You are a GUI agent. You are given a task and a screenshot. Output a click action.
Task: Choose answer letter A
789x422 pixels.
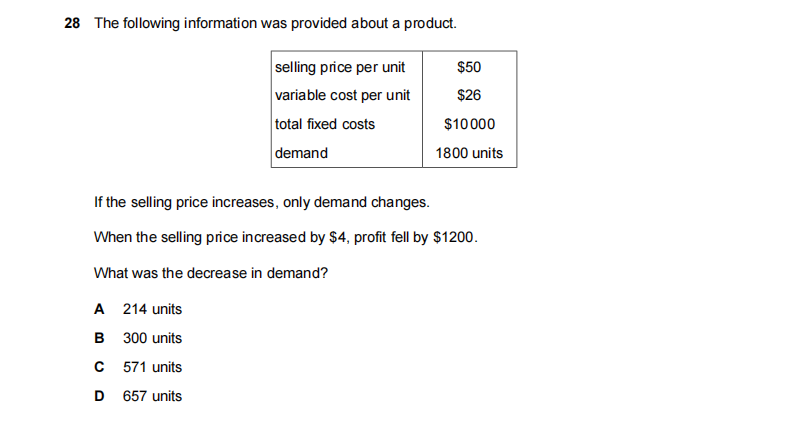(x=98, y=309)
